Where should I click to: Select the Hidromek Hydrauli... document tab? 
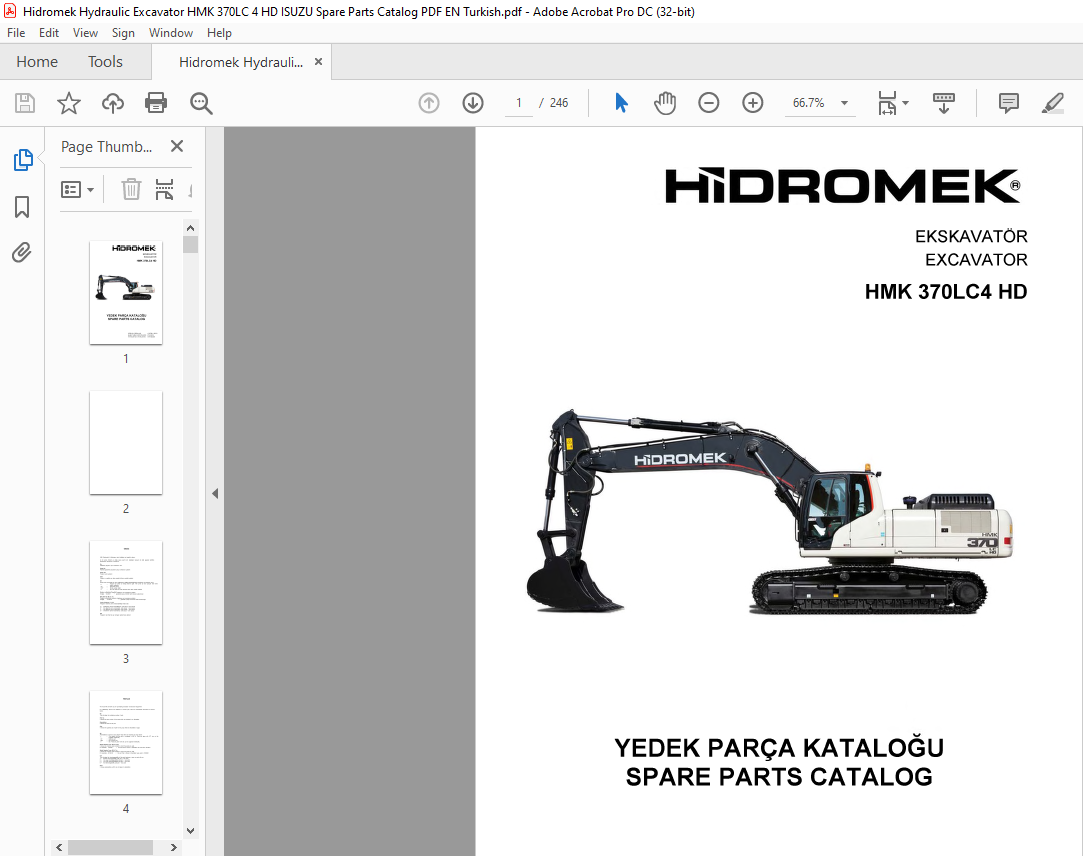pos(240,62)
